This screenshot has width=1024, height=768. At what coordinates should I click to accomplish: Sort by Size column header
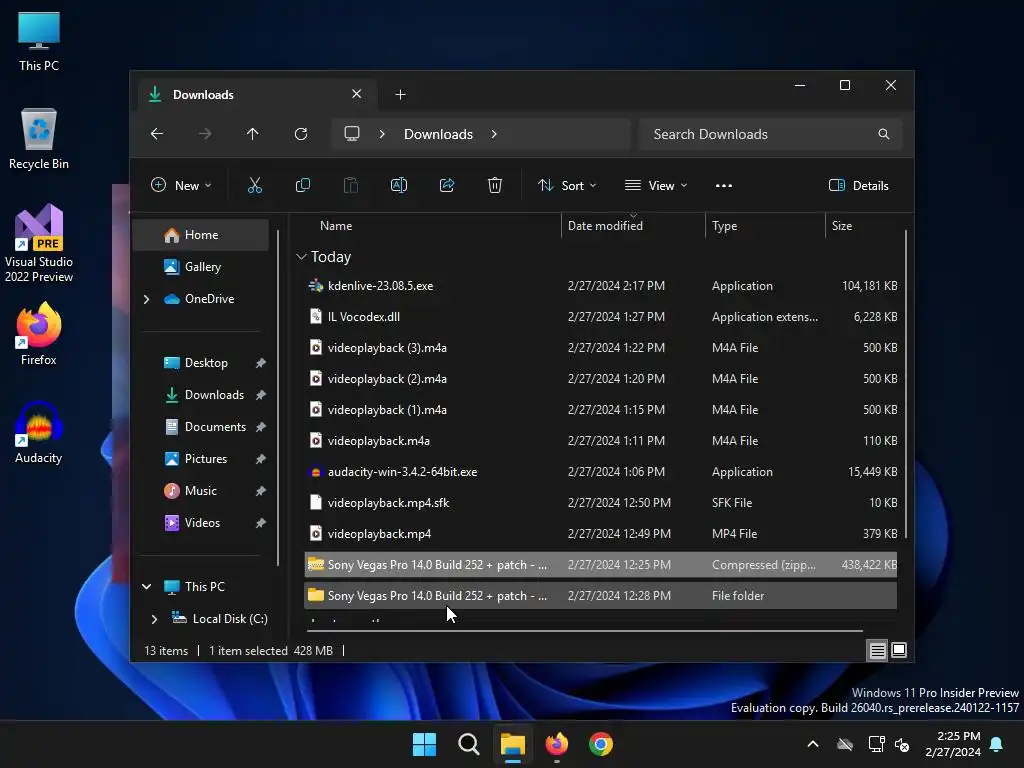pos(864,226)
